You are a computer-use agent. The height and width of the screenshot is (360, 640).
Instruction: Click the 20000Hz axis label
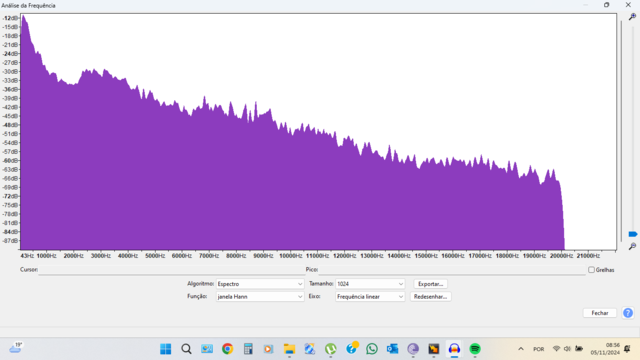561,256
